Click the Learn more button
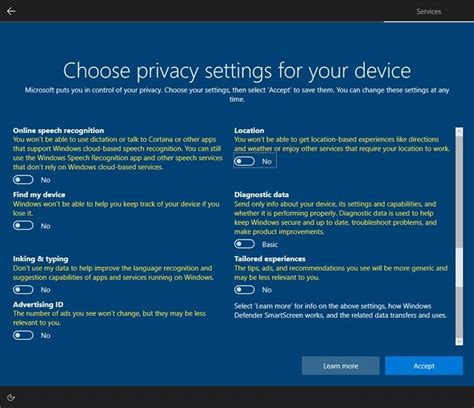Image resolution: width=474 pixels, height=408 pixels. (x=341, y=366)
